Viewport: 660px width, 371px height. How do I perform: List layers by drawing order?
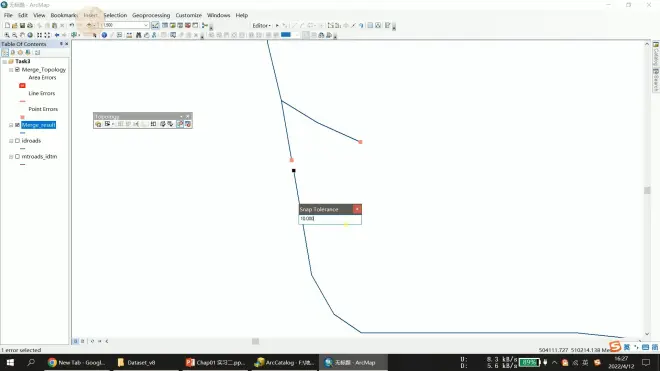coord(5,53)
